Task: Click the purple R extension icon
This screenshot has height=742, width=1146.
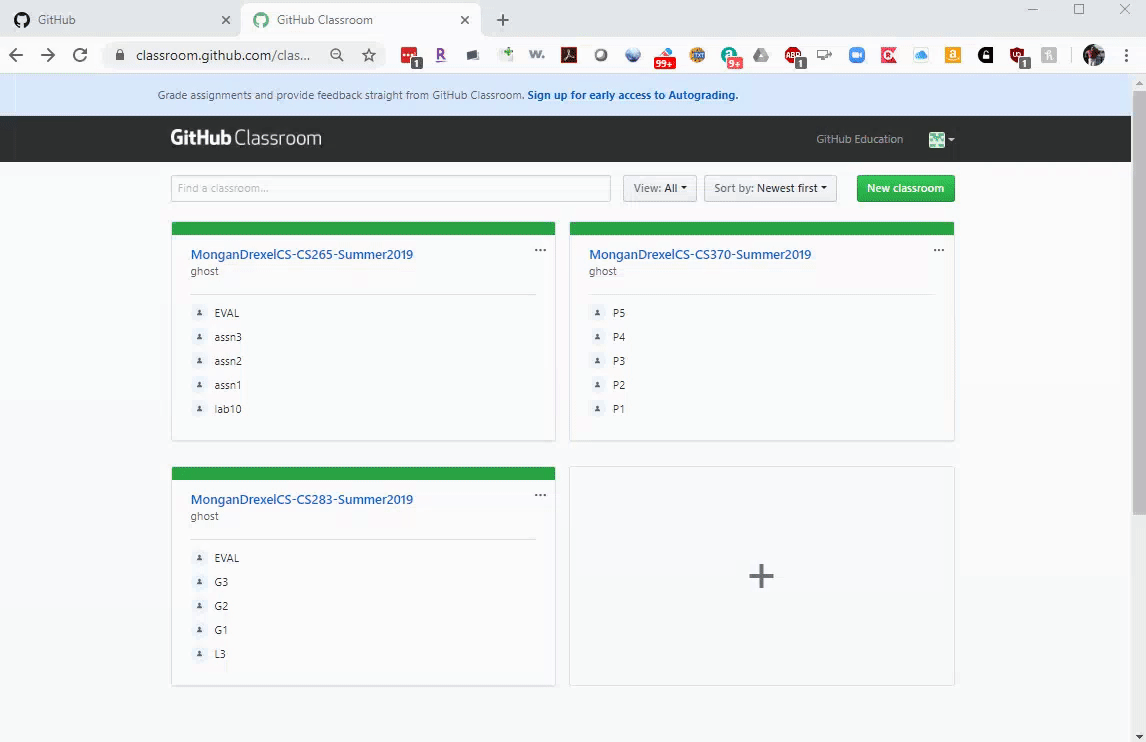Action: click(441, 55)
